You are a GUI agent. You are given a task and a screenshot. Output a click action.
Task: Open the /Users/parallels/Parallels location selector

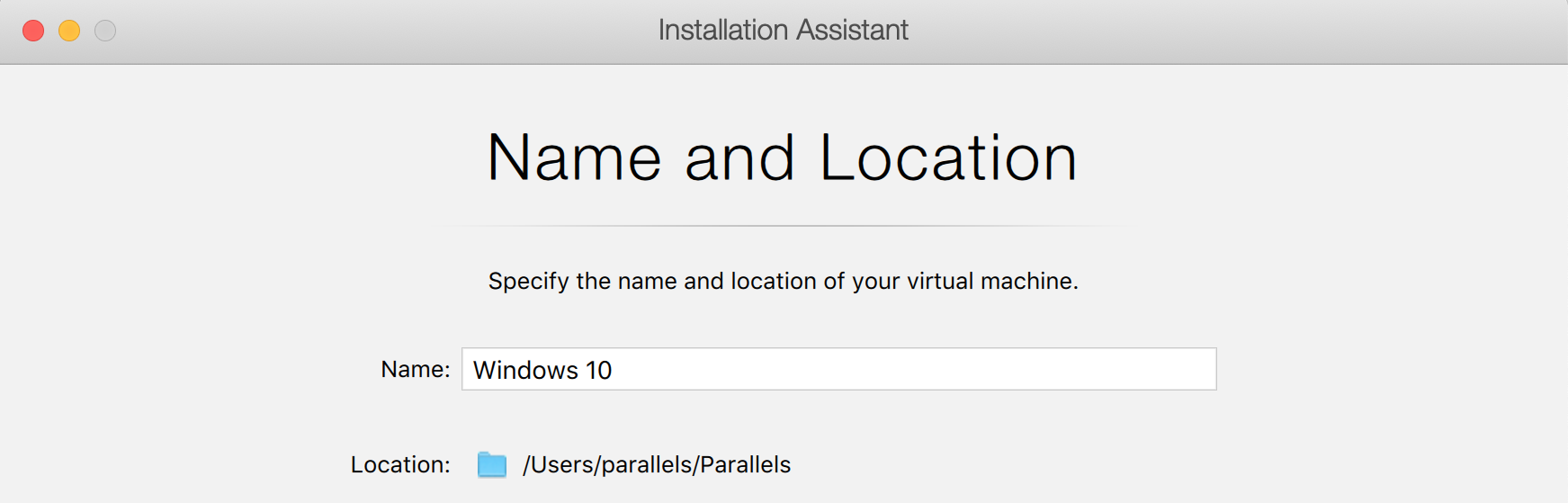pyautogui.click(x=656, y=464)
